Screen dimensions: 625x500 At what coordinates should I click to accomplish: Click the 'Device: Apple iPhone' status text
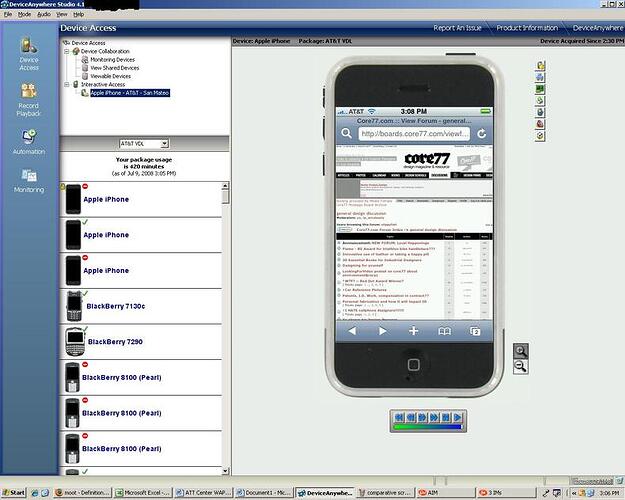(x=261, y=41)
